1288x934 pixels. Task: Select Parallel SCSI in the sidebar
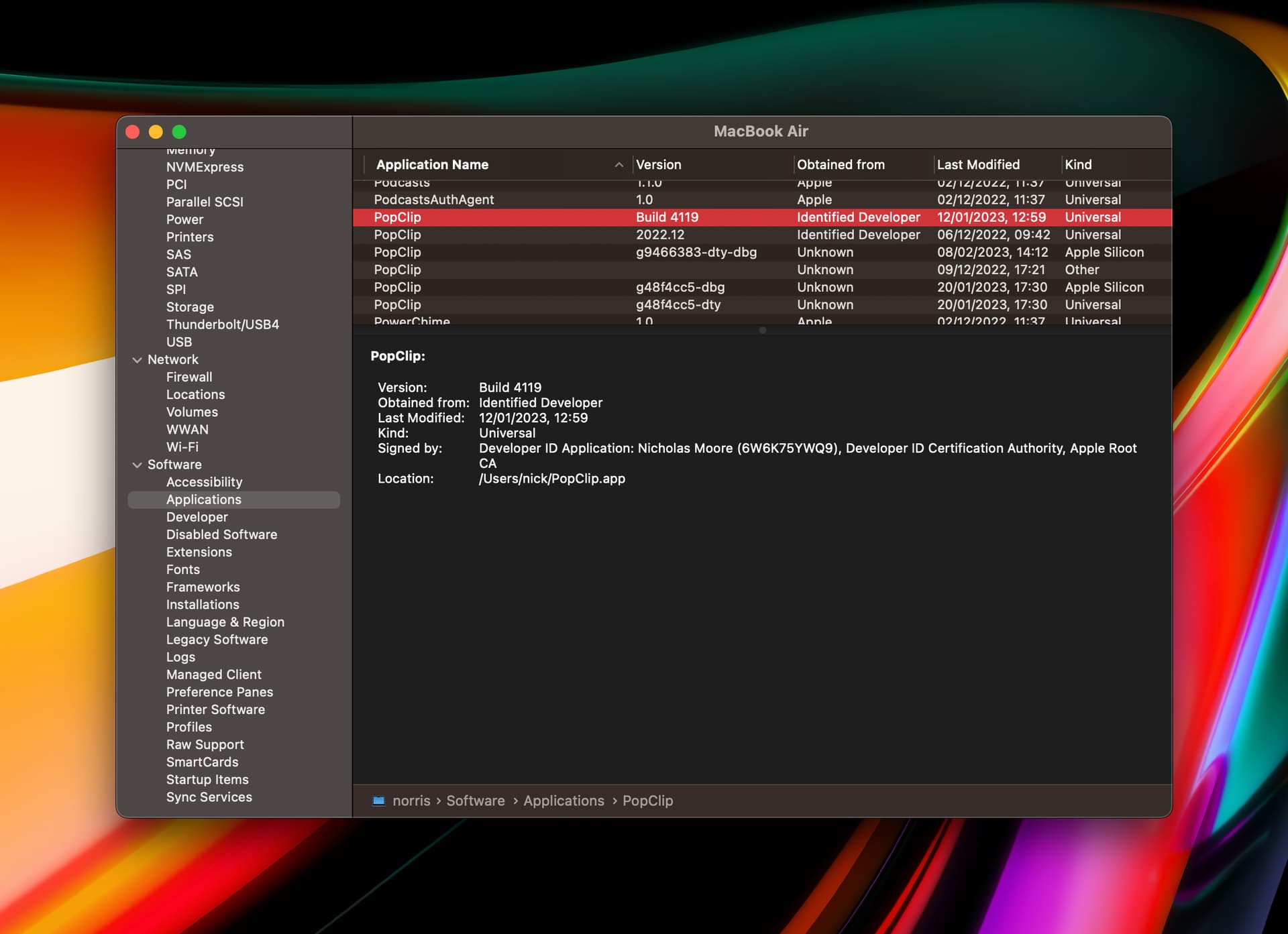[x=205, y=202]
